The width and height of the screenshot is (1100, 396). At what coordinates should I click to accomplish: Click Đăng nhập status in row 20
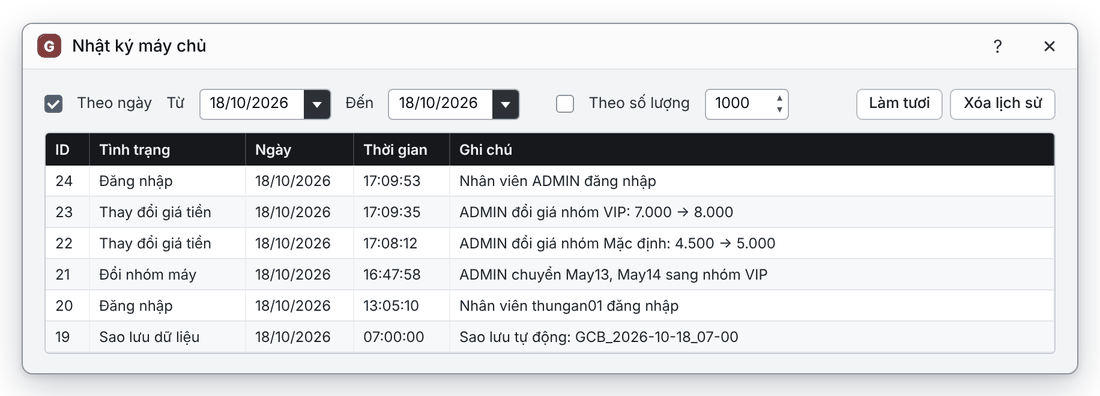(167, 306)
